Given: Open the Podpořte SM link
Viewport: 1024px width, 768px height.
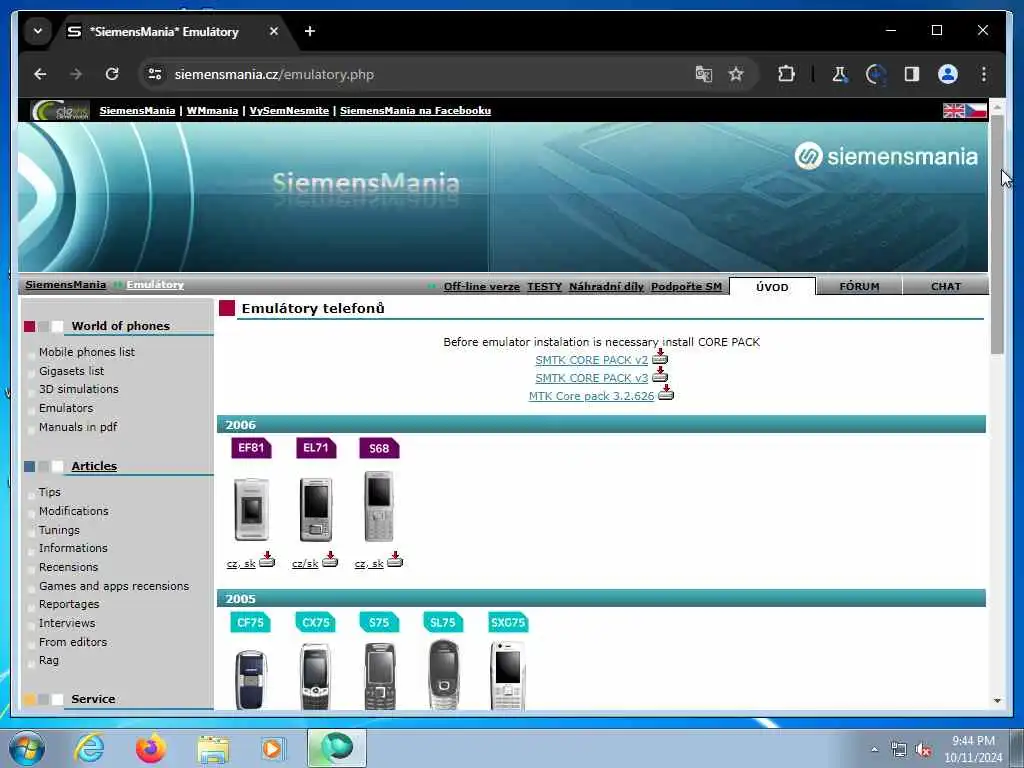Looking at the screenshot, I should (x=686, y=287).
